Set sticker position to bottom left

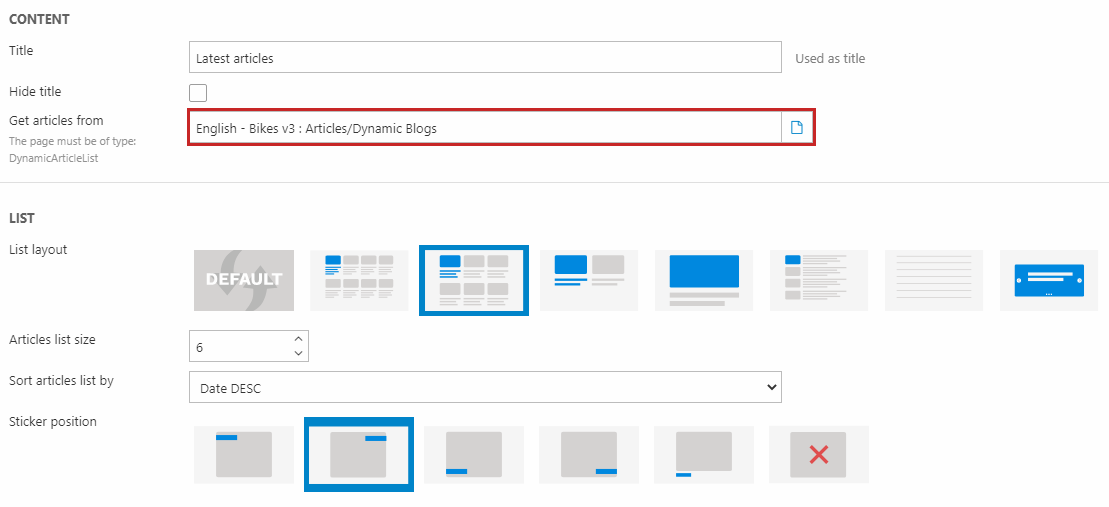[474, 454]
